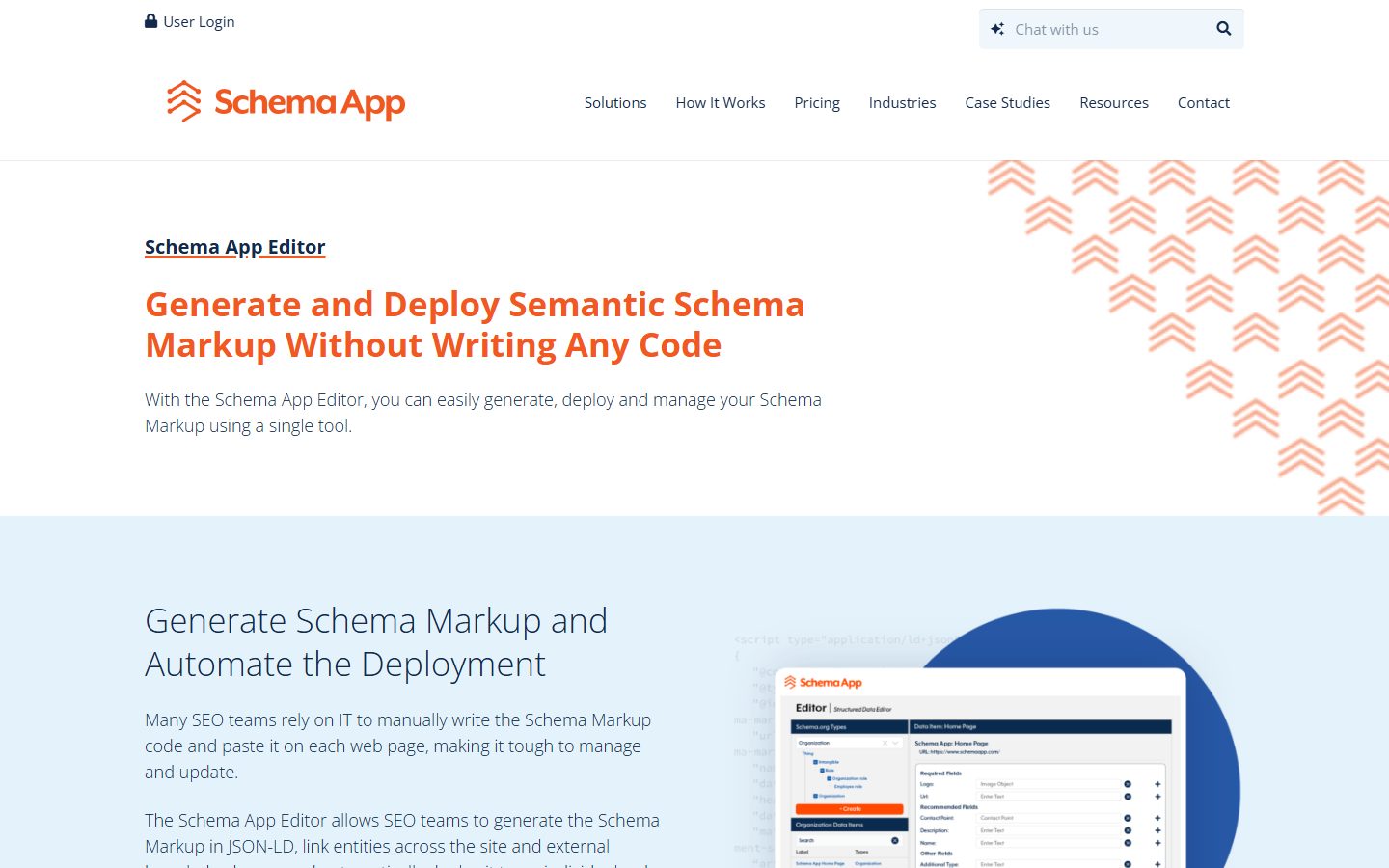Click the Schema App logo

286,101
